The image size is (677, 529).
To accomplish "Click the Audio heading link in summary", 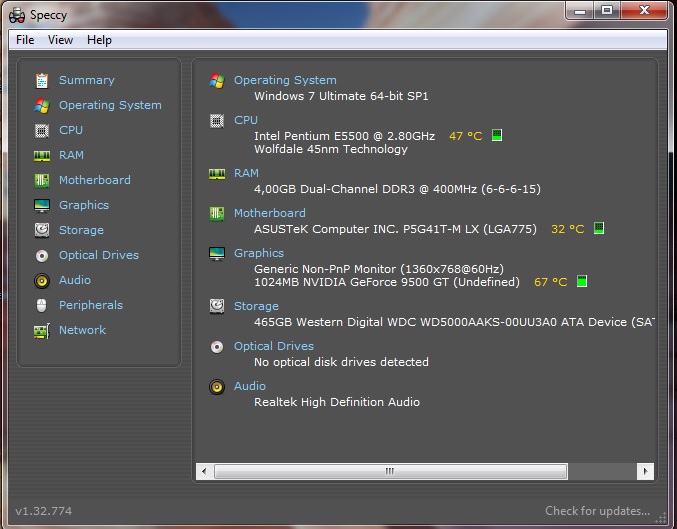I will 250,386.
